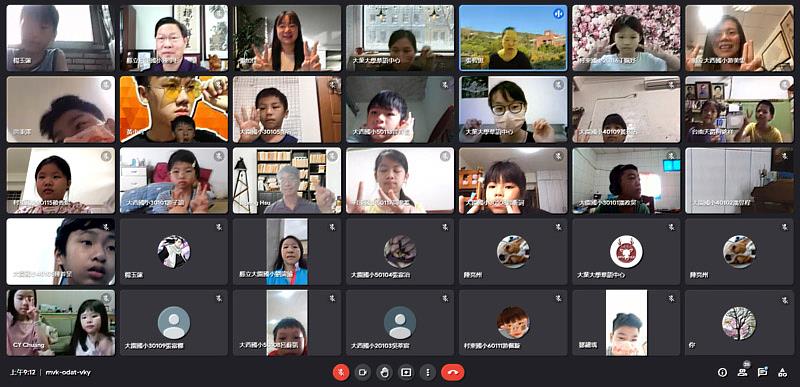Select the grey default avatar 大園國小30109 tile

click(174, 323)
